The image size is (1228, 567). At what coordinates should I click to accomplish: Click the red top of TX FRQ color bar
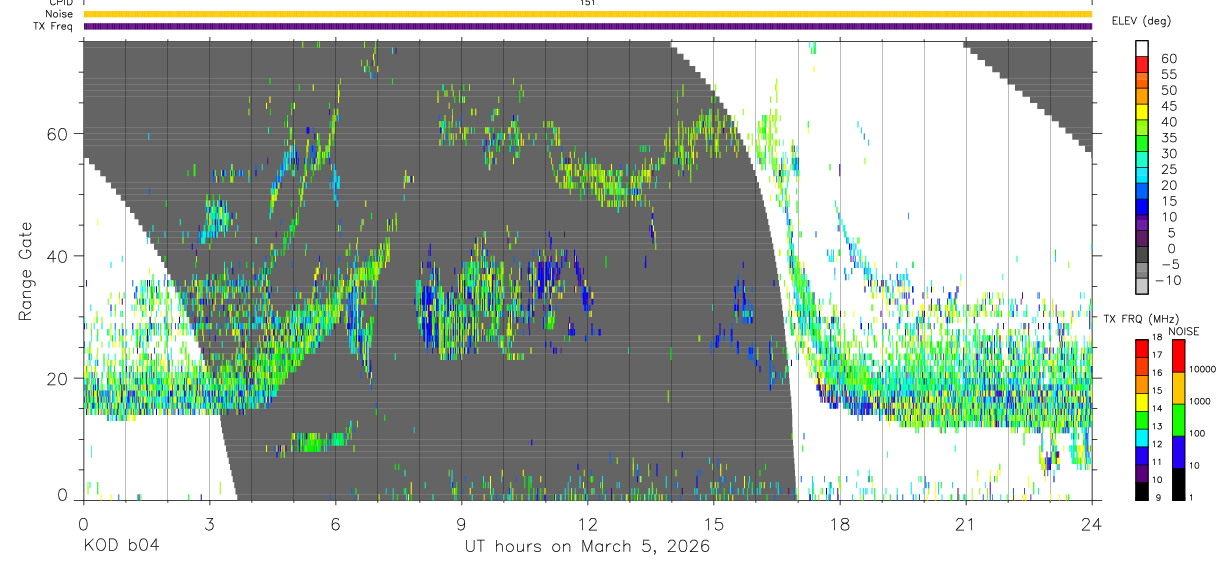point(1142,348)
